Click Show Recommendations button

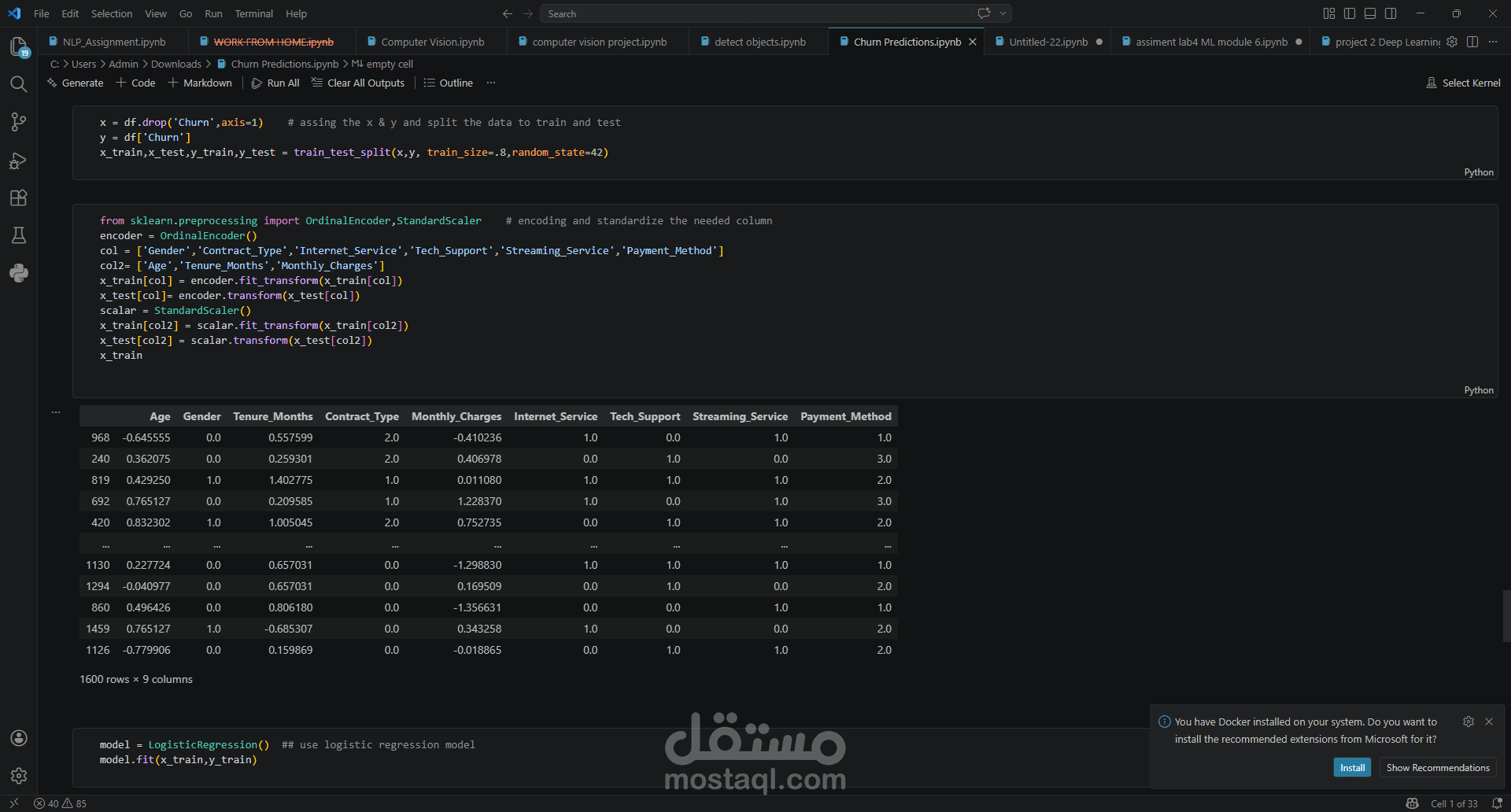pos(1438,768)
